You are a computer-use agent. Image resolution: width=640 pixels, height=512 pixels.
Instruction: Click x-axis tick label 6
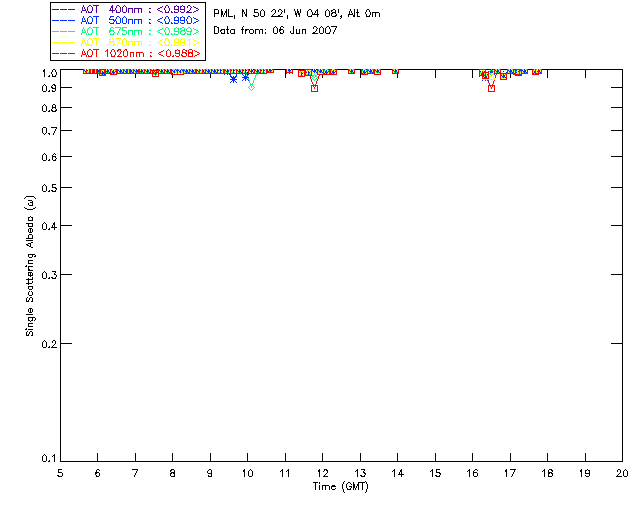pos(98,473)
